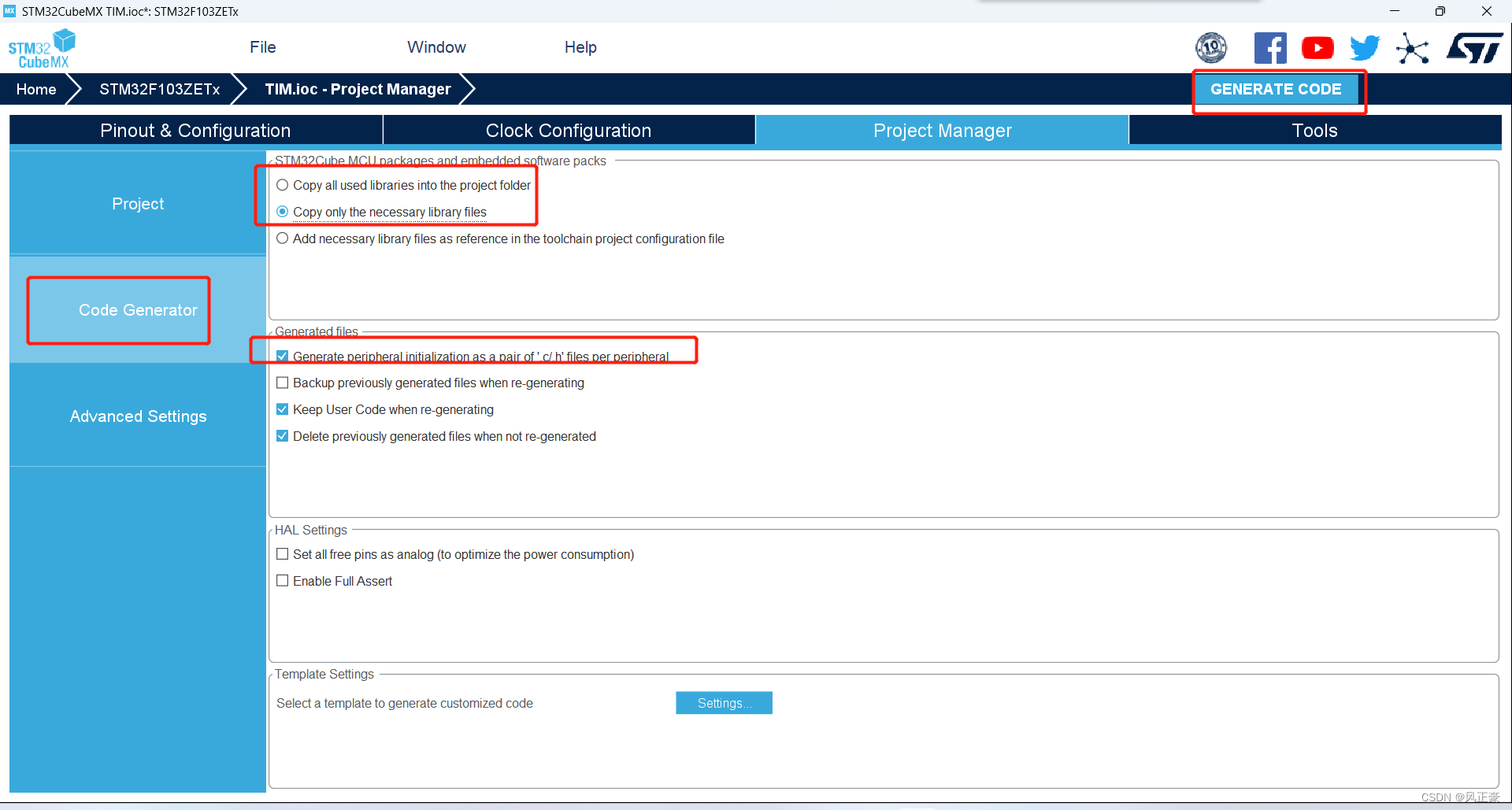
Task: Select Copy only the necessary library files
Action: point(382,212)
